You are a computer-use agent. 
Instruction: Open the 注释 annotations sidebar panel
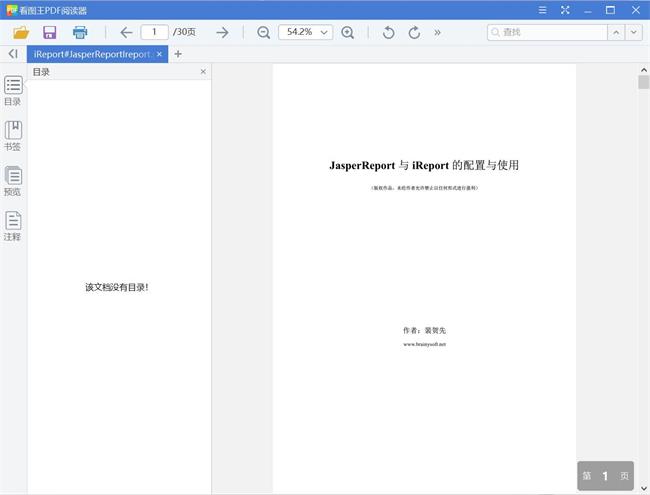(x=13, y=226)
